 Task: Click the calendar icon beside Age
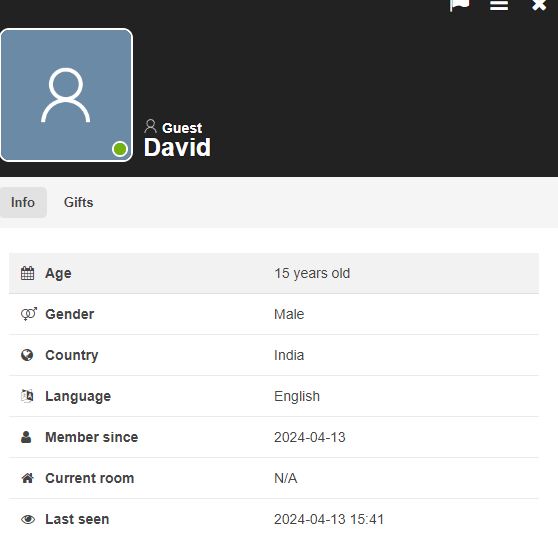pos(27,273)
